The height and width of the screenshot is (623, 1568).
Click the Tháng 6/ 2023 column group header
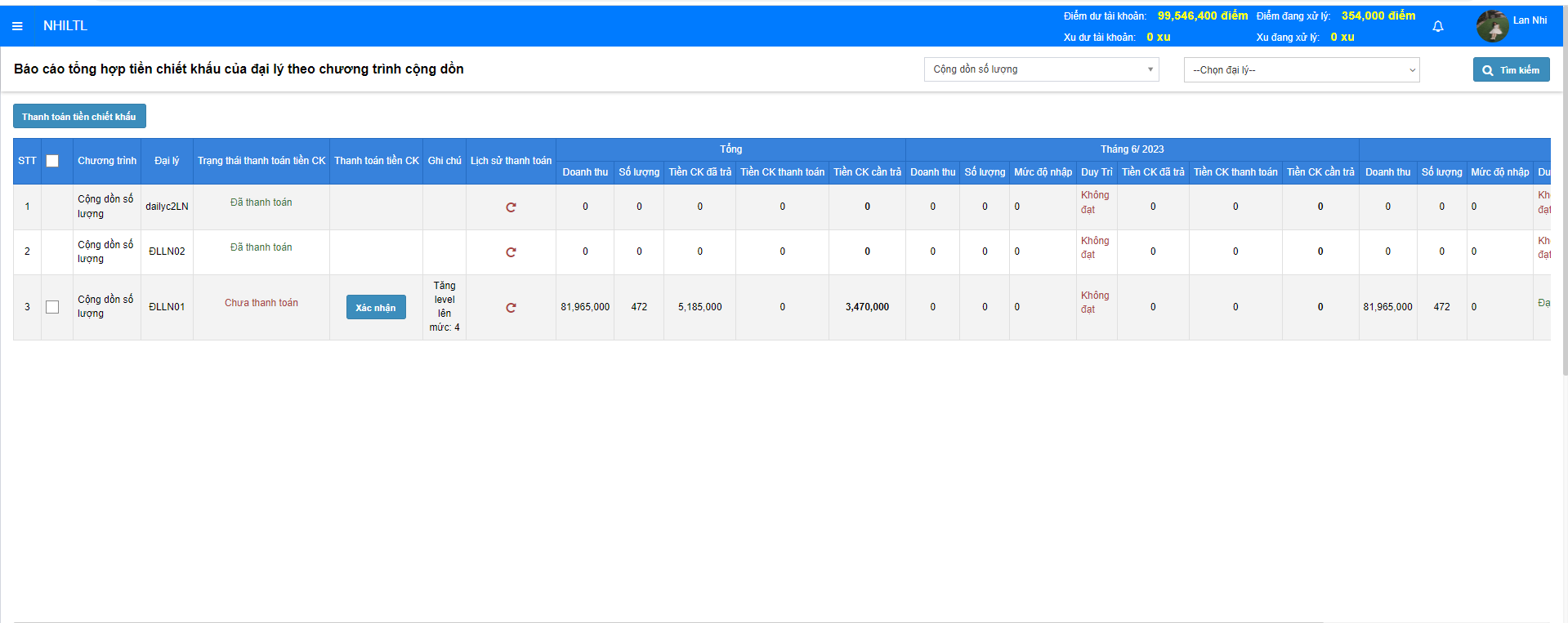tap(1132, 149)
